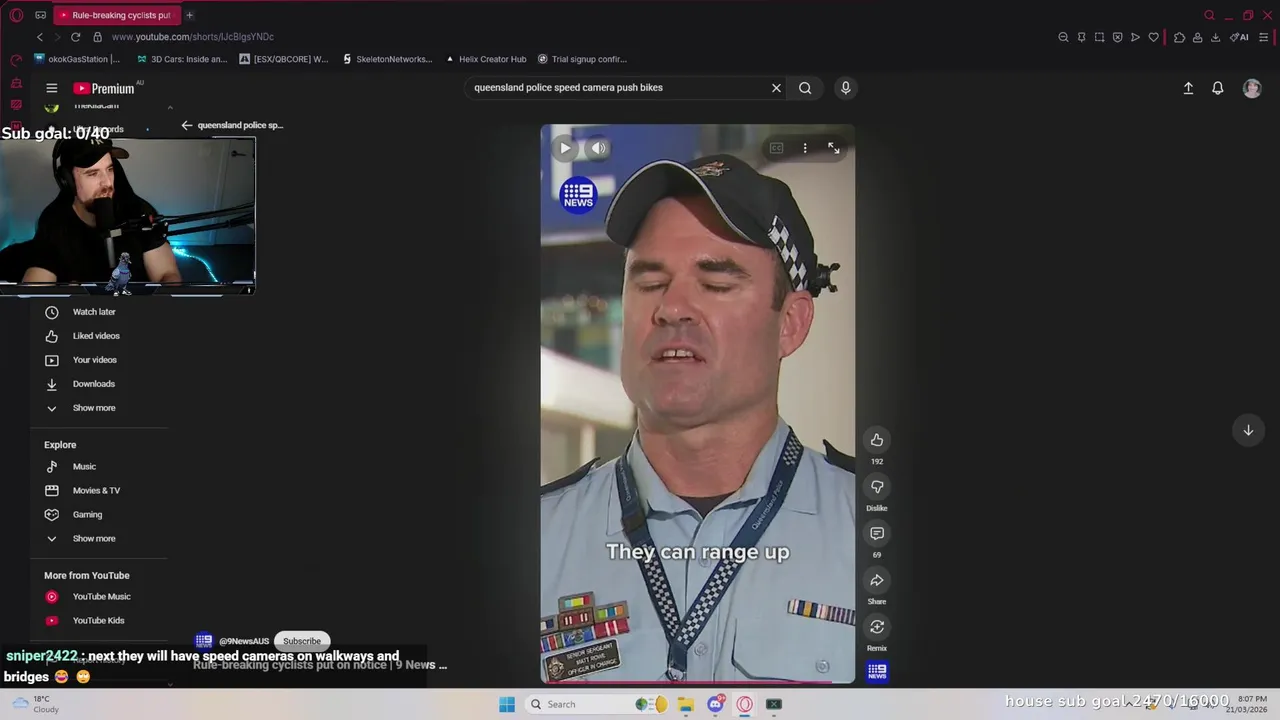Open Opera extensions puzzle icon

(1179, 37)
